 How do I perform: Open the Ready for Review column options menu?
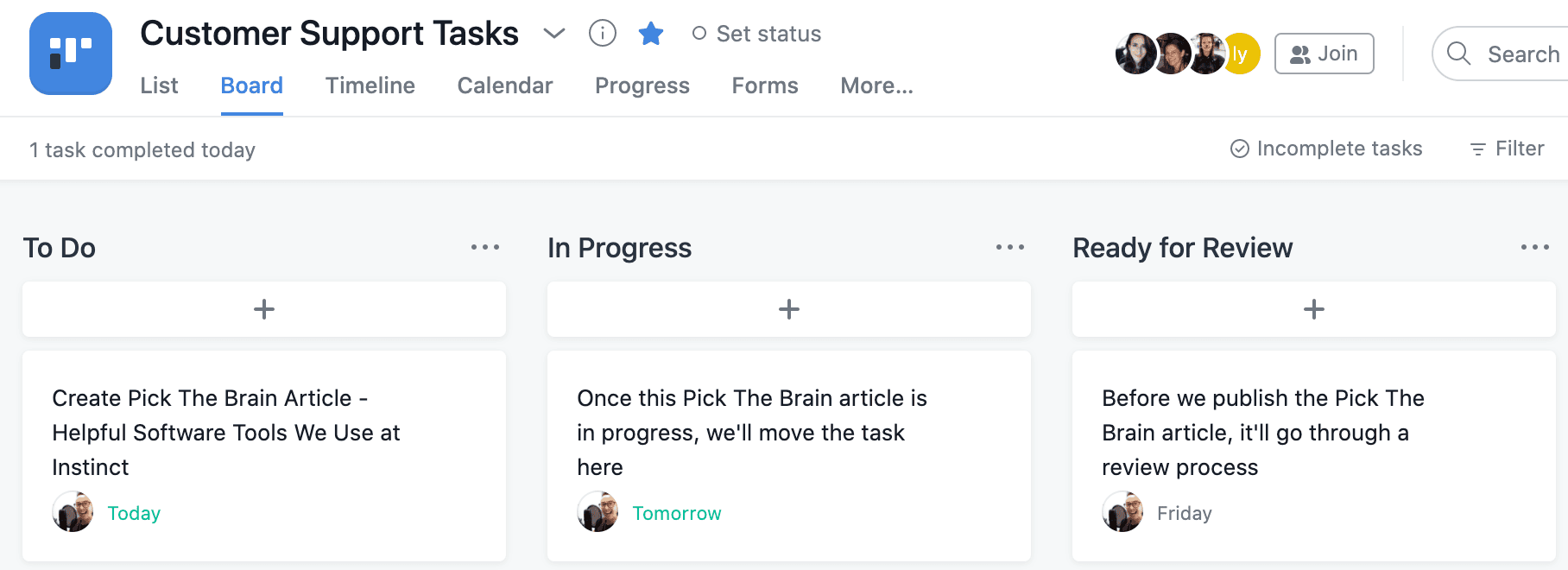pyautogui.click(x=1534, y=247)
